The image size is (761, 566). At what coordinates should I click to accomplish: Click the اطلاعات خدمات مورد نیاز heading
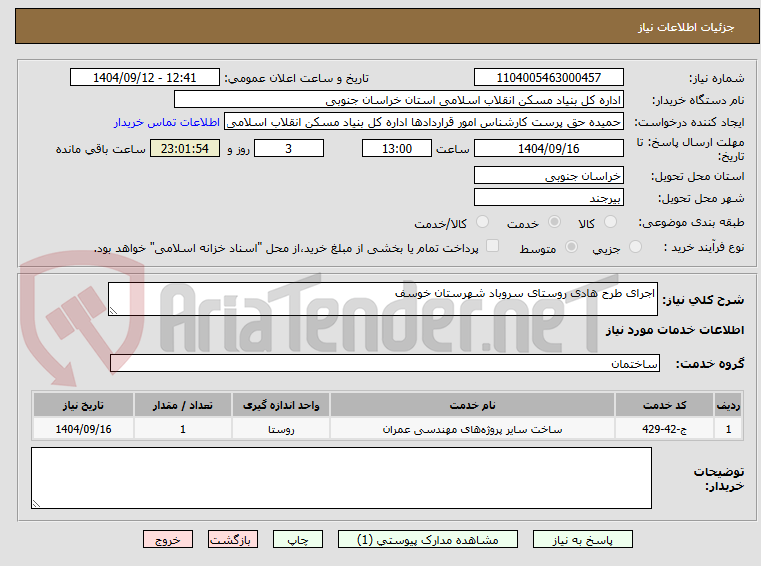pyautogui.click(x=675, y=330)
